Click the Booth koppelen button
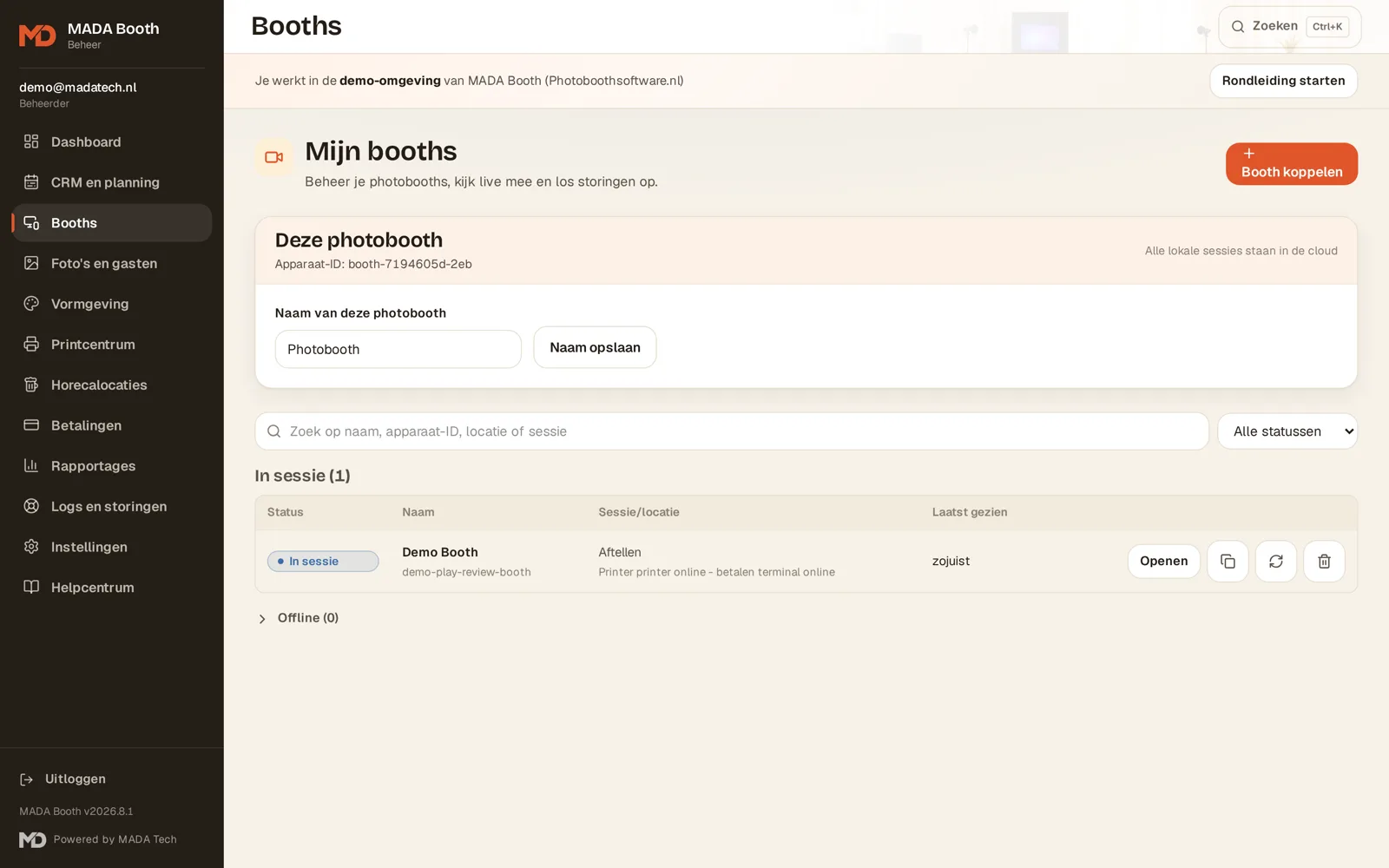Image resolution: width=1389 pixels, height=868 pixels. [x=1292, y=164]
